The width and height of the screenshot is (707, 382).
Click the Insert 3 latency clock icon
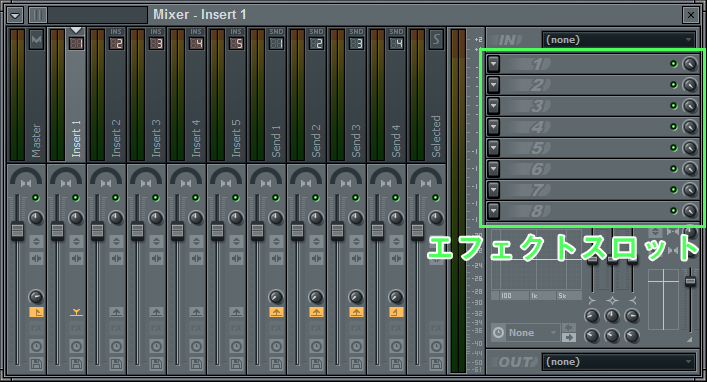click(x=156, y=346)
